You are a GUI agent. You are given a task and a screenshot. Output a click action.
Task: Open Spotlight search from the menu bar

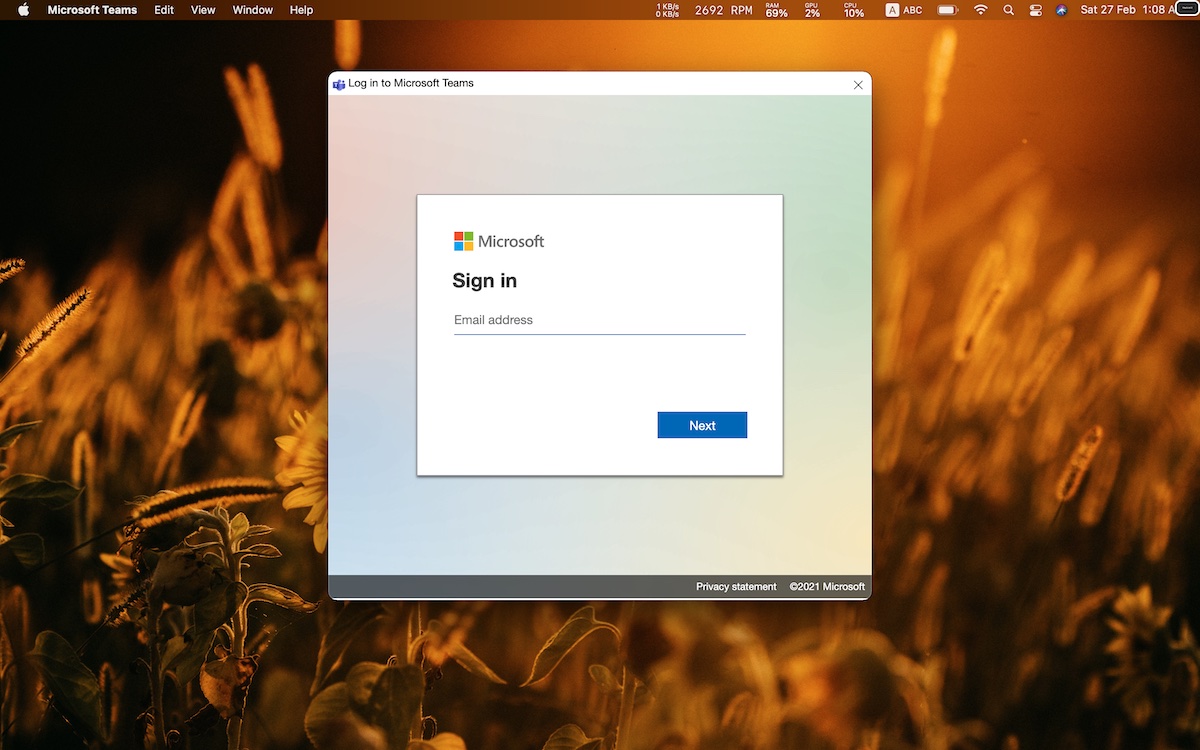click(x=1008, y=10)
